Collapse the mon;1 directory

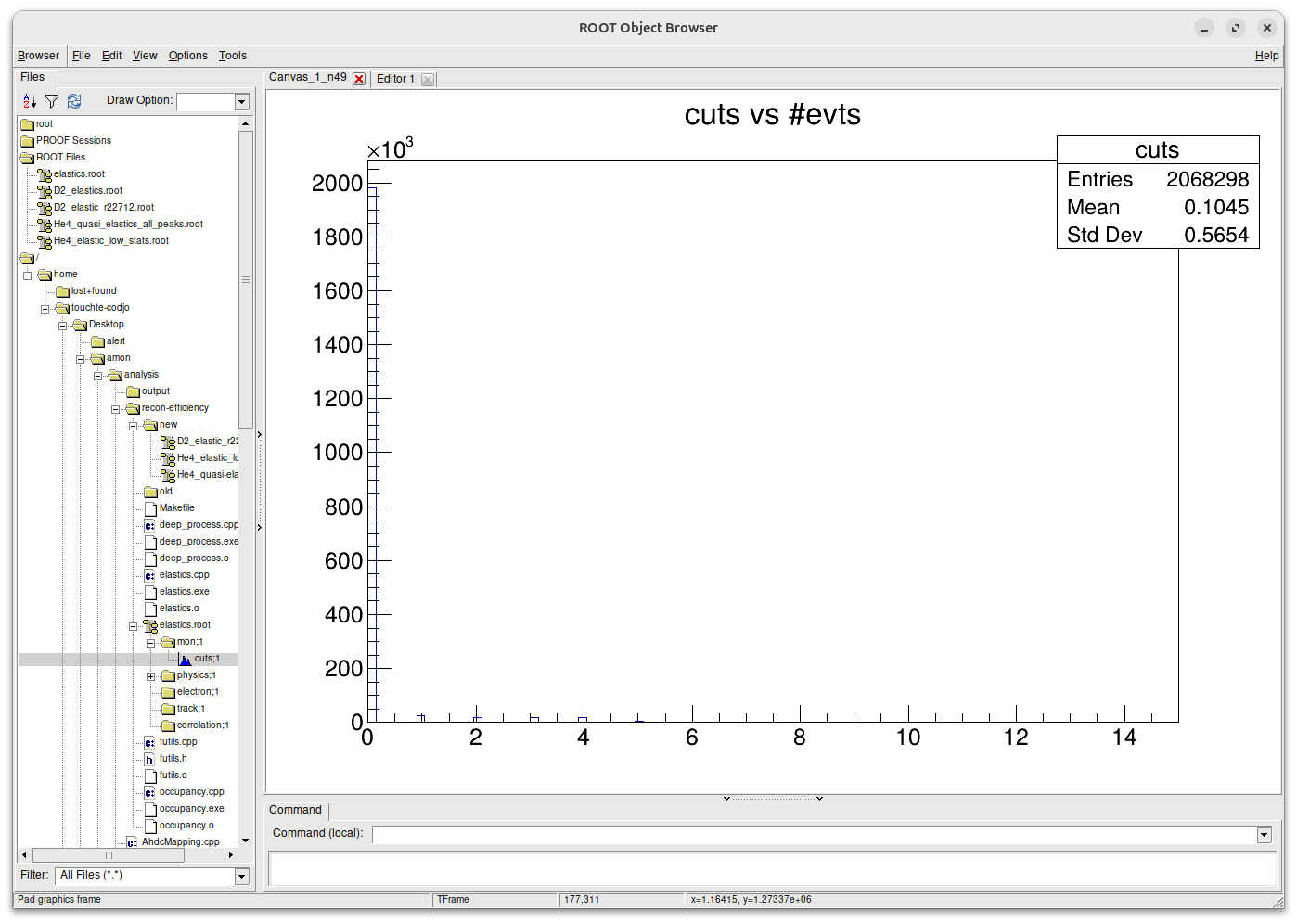click(150, 643)
